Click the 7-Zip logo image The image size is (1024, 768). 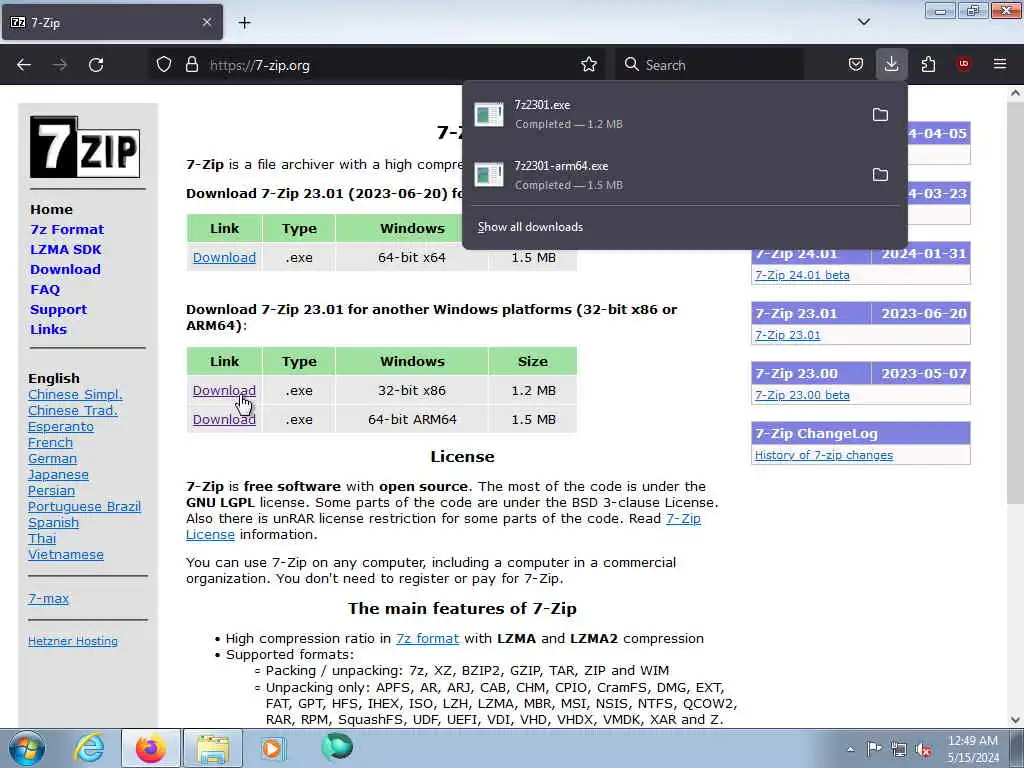click(85, 147)
